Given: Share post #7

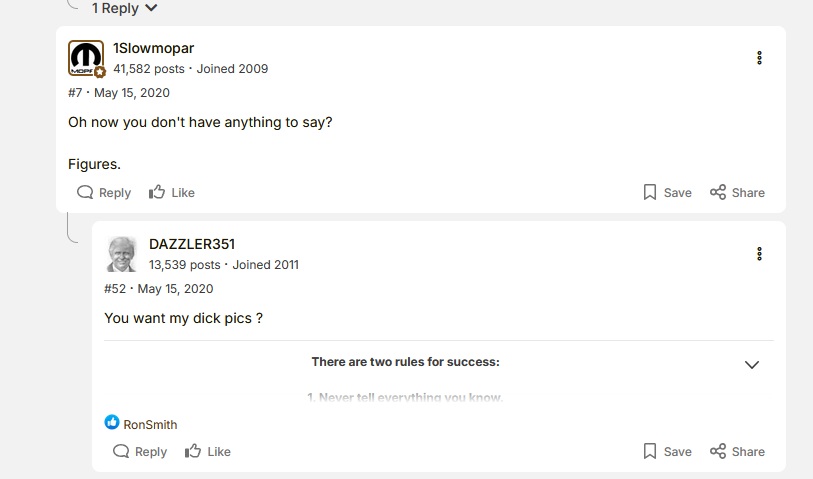Looking at the screenshot, I should coord(737,192).
